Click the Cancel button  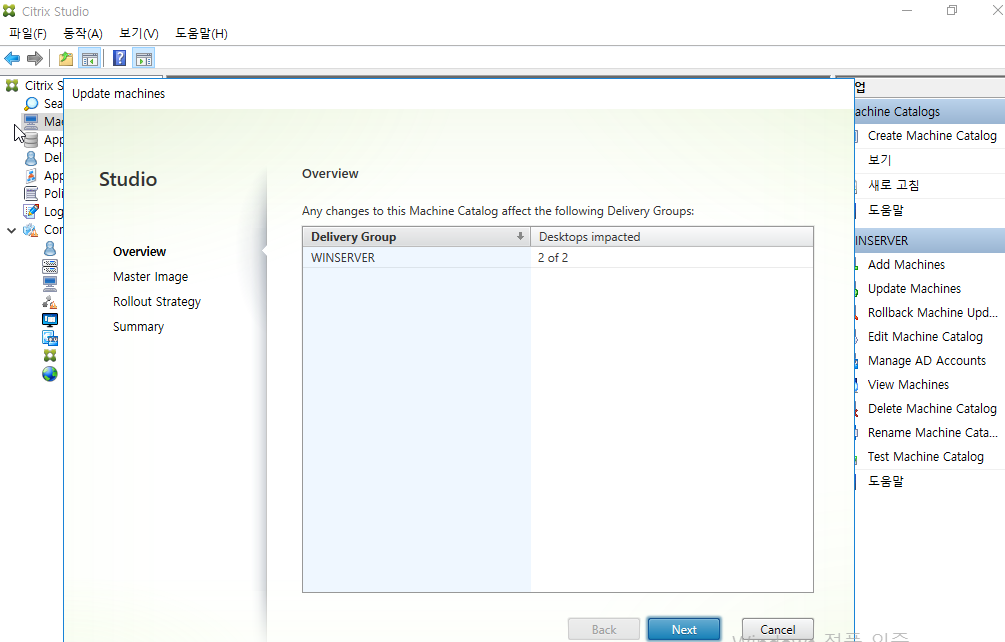pyautogui.click(x=777, y=630)
